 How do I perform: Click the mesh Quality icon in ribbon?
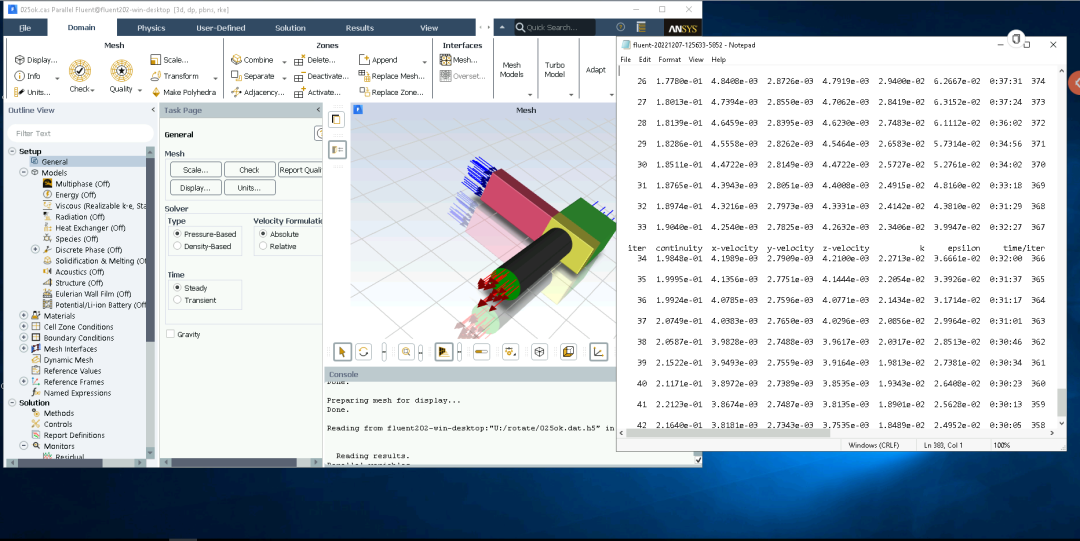point(121,70)
